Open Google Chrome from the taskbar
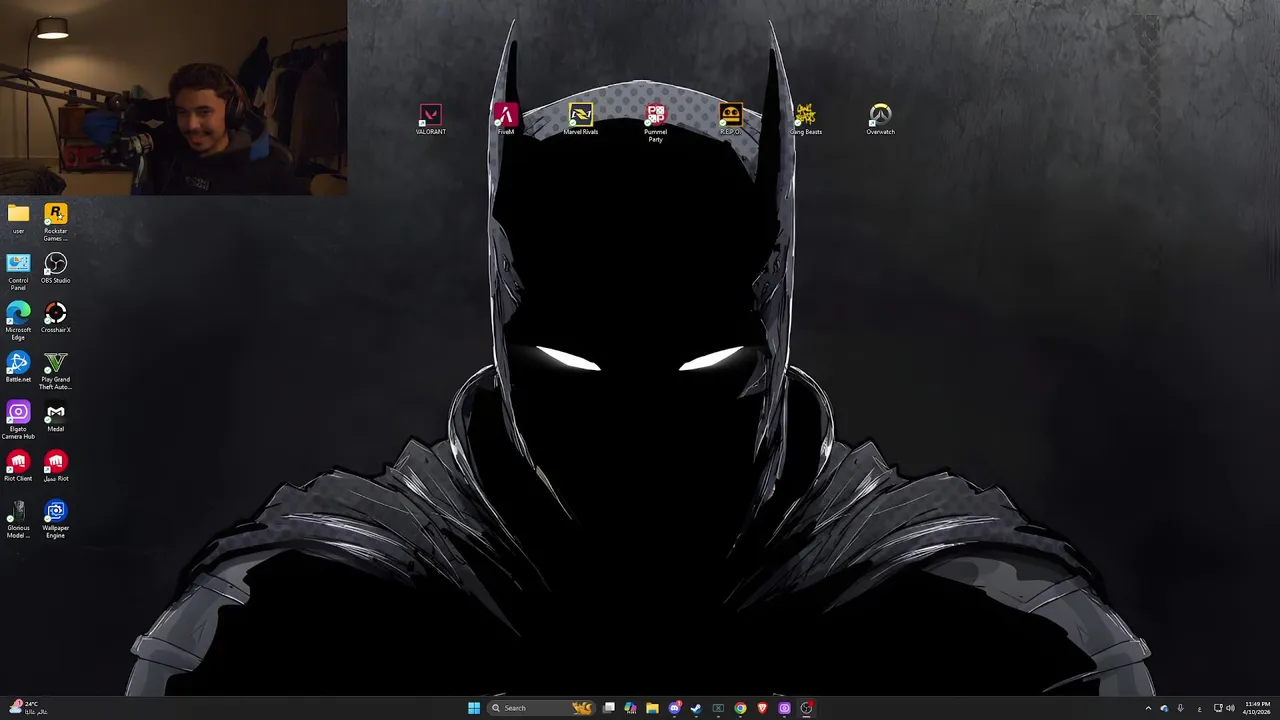The width and height of the screenshot is (1280, 720). point(740,708)
